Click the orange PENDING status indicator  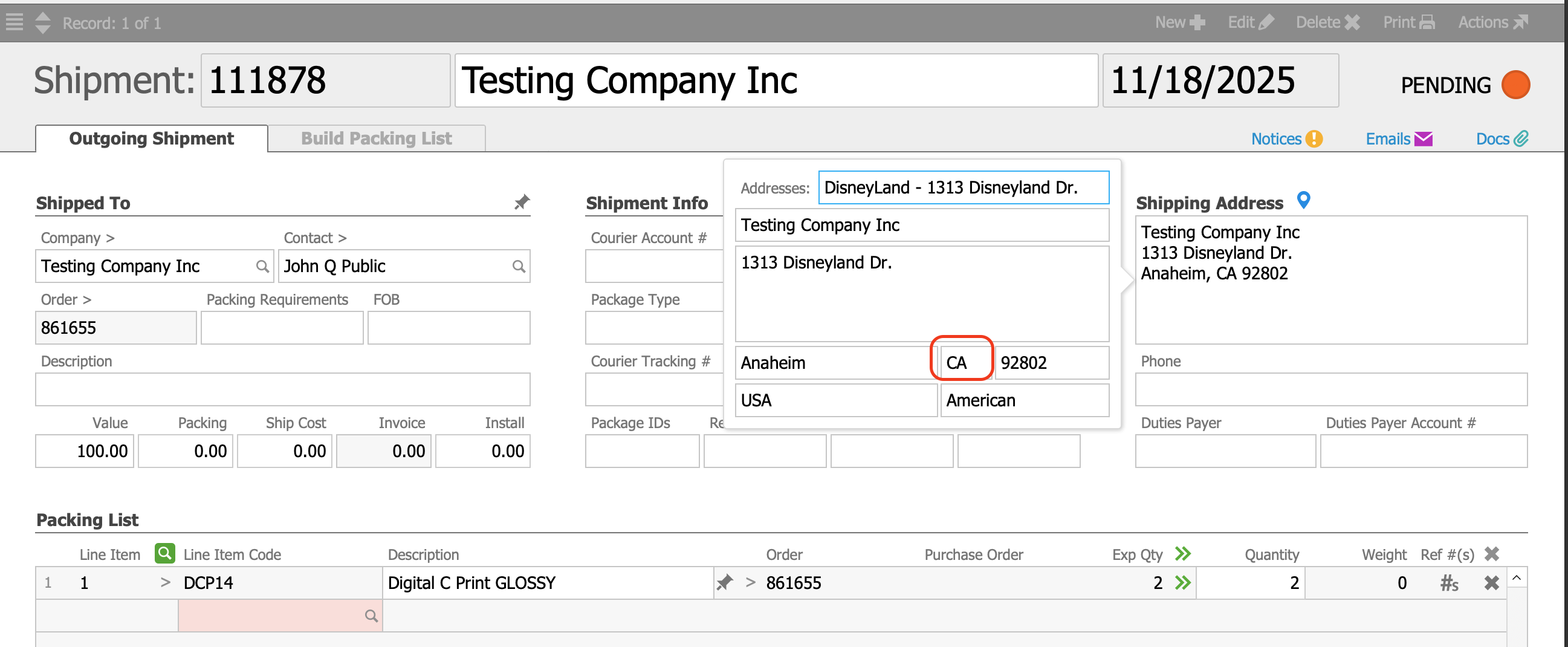point(1515,85)
